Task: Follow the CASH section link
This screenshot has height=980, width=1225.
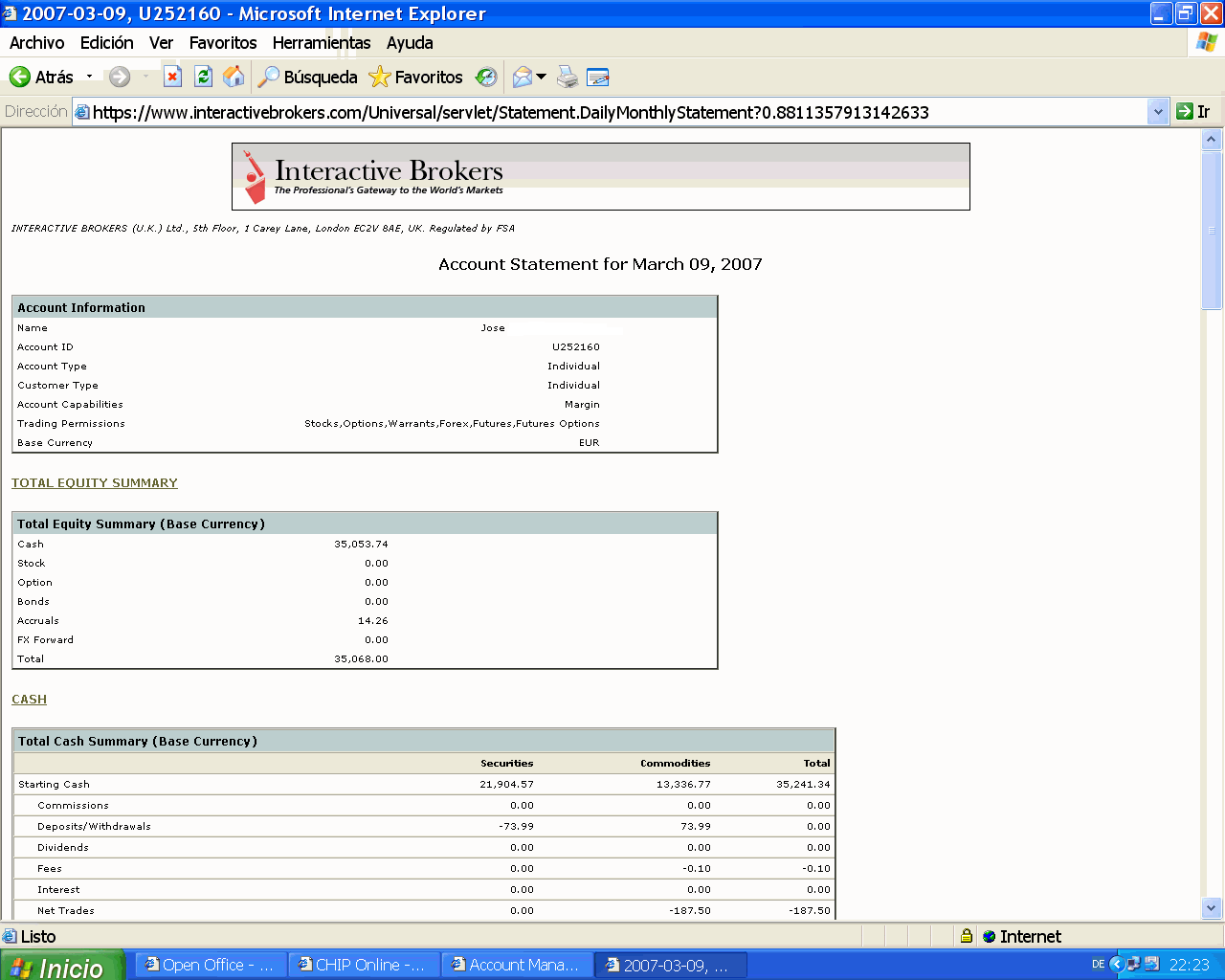Action: pos(29,700)
